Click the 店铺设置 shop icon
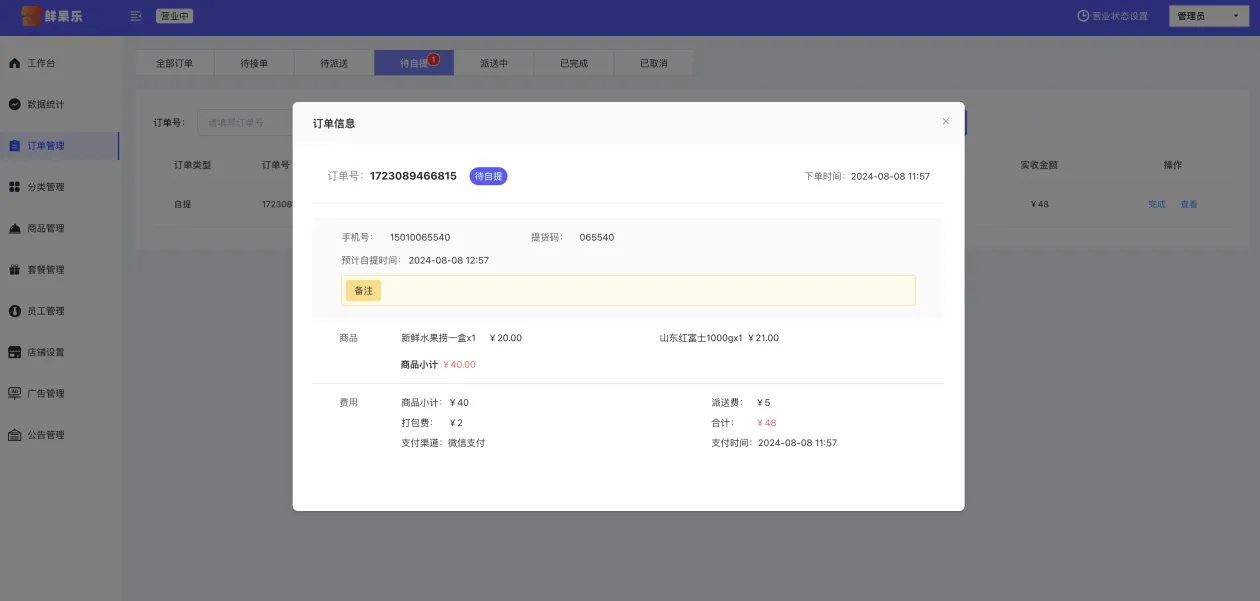The height and width of the screenshot is (601, 1260). [x=15, y=352]
